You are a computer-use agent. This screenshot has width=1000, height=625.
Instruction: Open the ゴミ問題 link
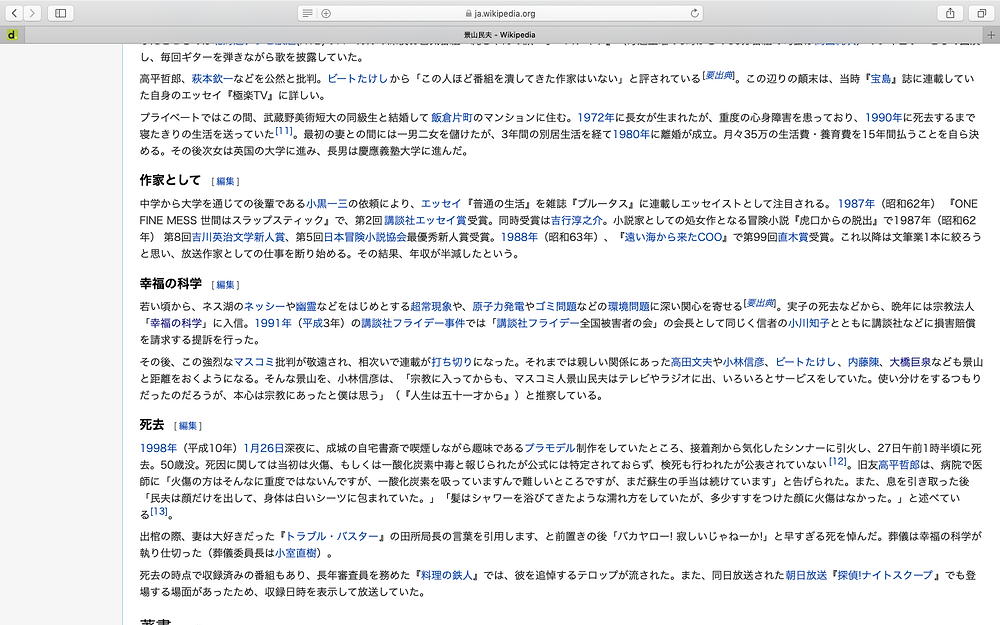(555, 307)
